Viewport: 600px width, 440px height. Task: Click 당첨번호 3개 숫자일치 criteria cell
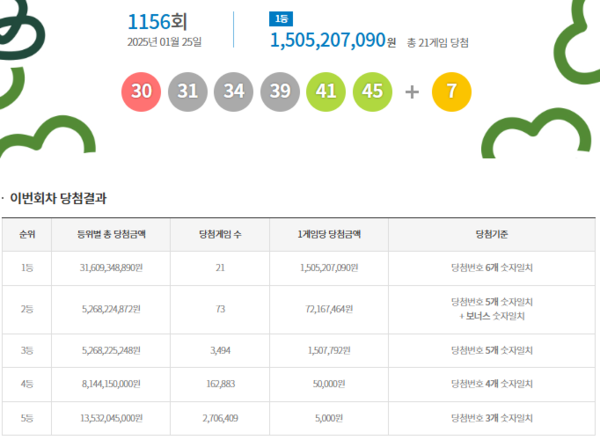click(492, 418)
